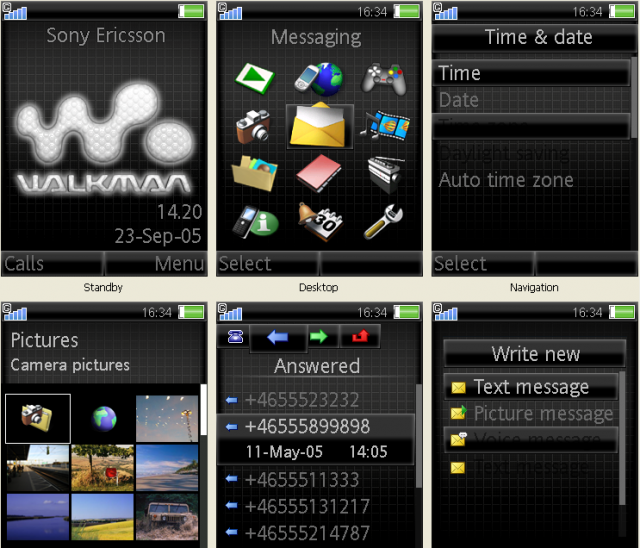
Task: Select call entry +4655523232
Action: point(316,400)
